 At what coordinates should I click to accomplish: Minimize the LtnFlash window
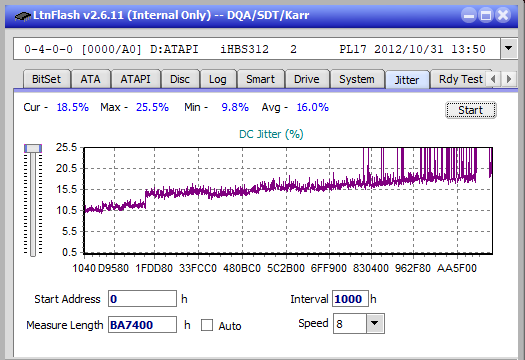pyautogui.click(x=469, y=15)
